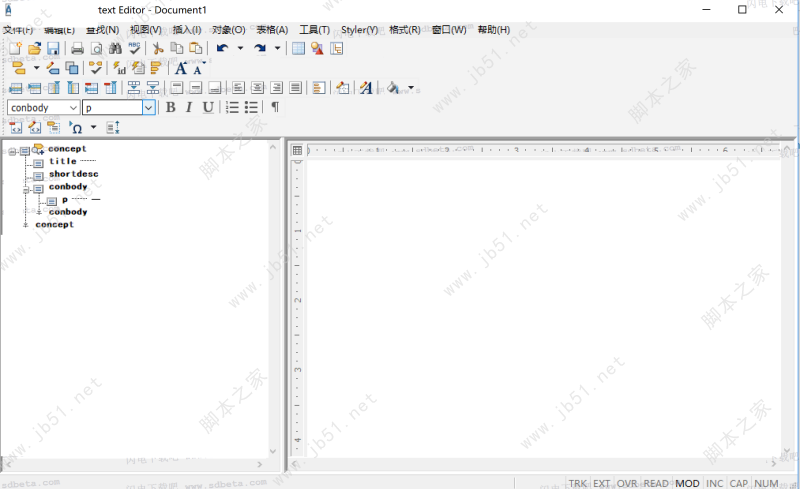The width and height of the screenshot is (800, 489).
Task: Toggle Underline formatting
Action: 208,107
